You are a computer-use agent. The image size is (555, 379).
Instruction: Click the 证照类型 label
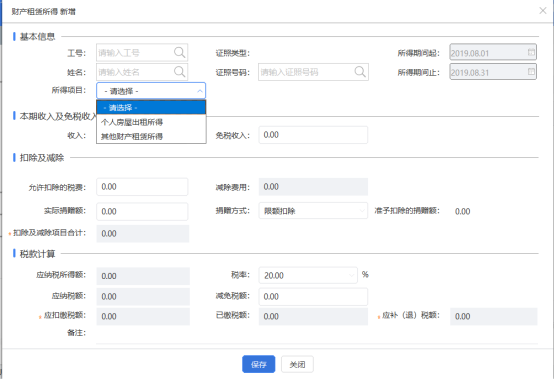(233, 53)
